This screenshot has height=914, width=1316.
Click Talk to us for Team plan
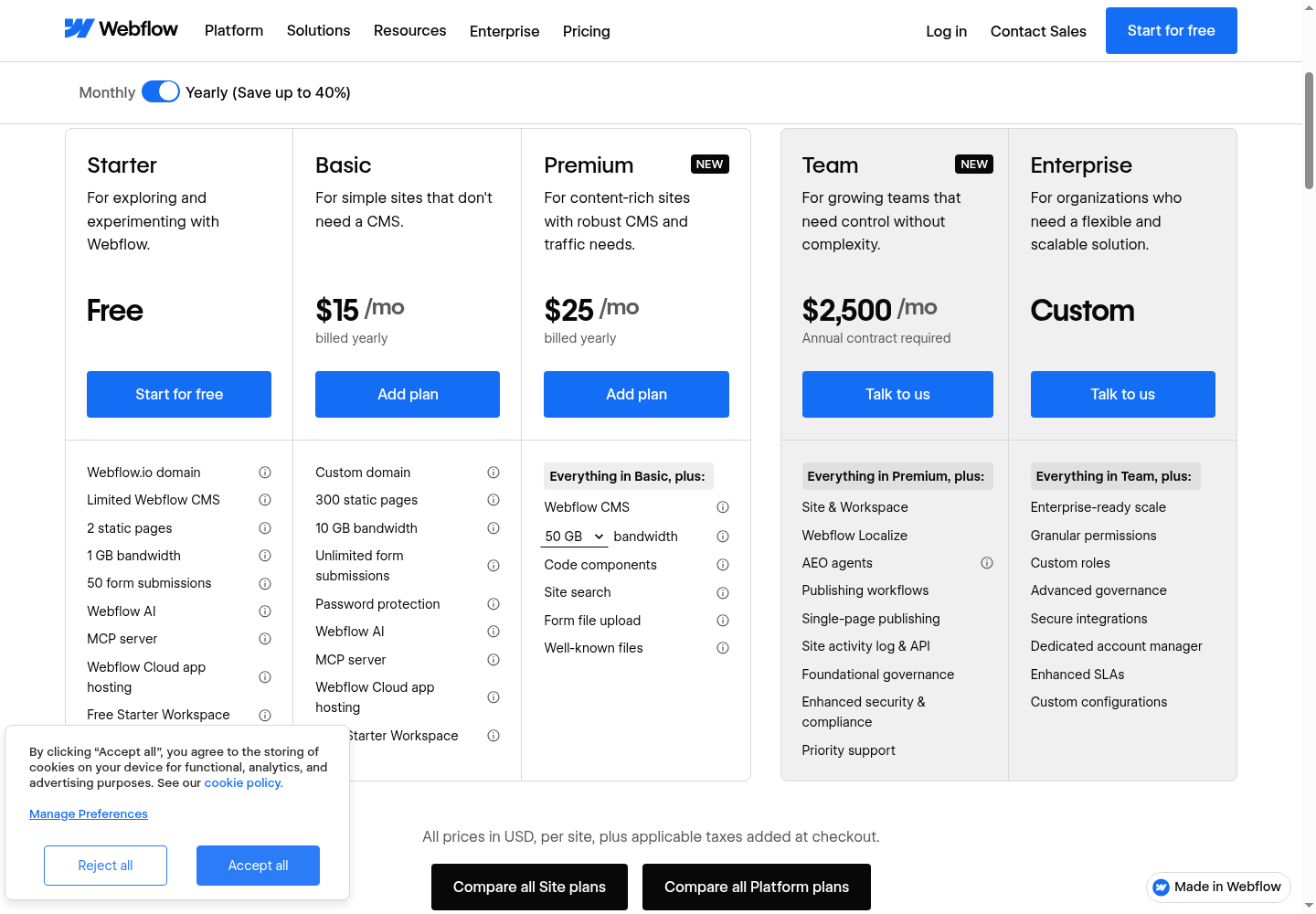click(897, 394)
